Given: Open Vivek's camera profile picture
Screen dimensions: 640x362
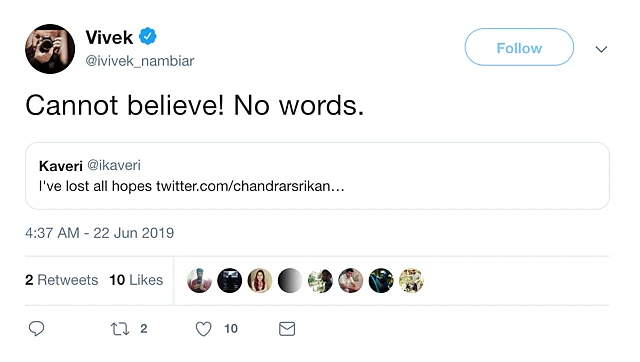Looking at the screenshot, I should (50, 49).
